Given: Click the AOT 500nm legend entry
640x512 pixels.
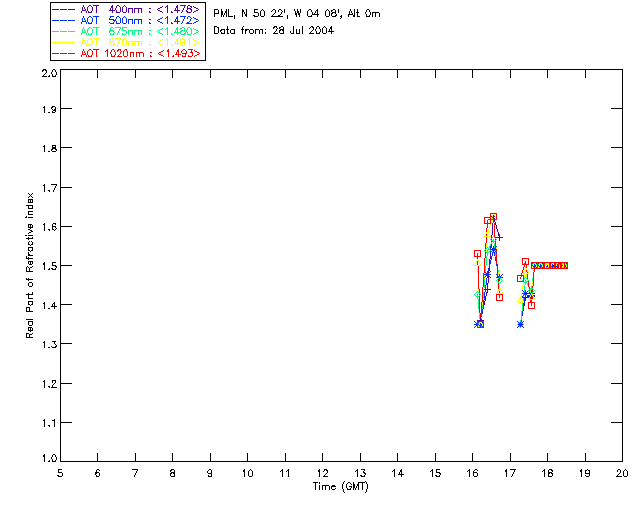Looking at the screenshot, I should (x=126, y=20).
